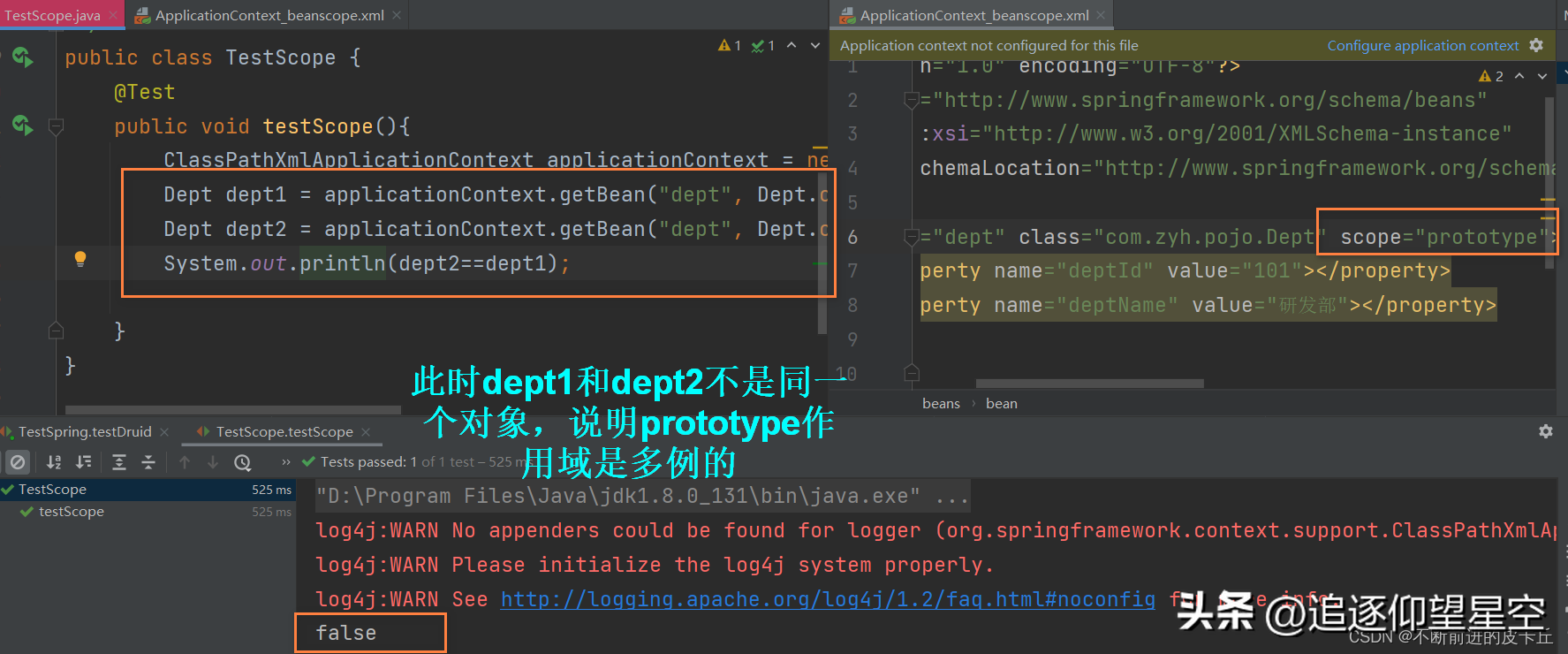Click run gutter icon beside testScope method

22,125
